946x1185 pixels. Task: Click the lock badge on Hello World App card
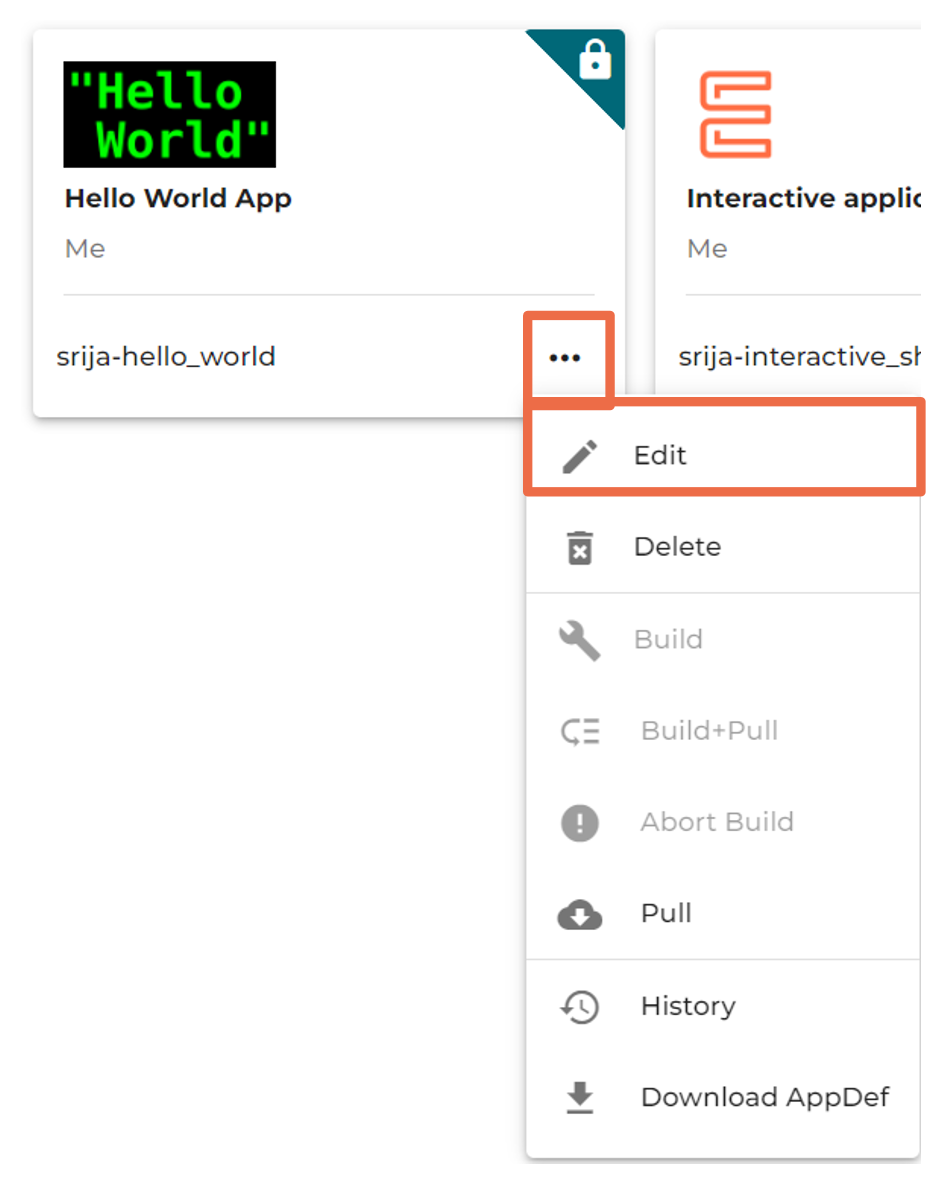(595, 59)
